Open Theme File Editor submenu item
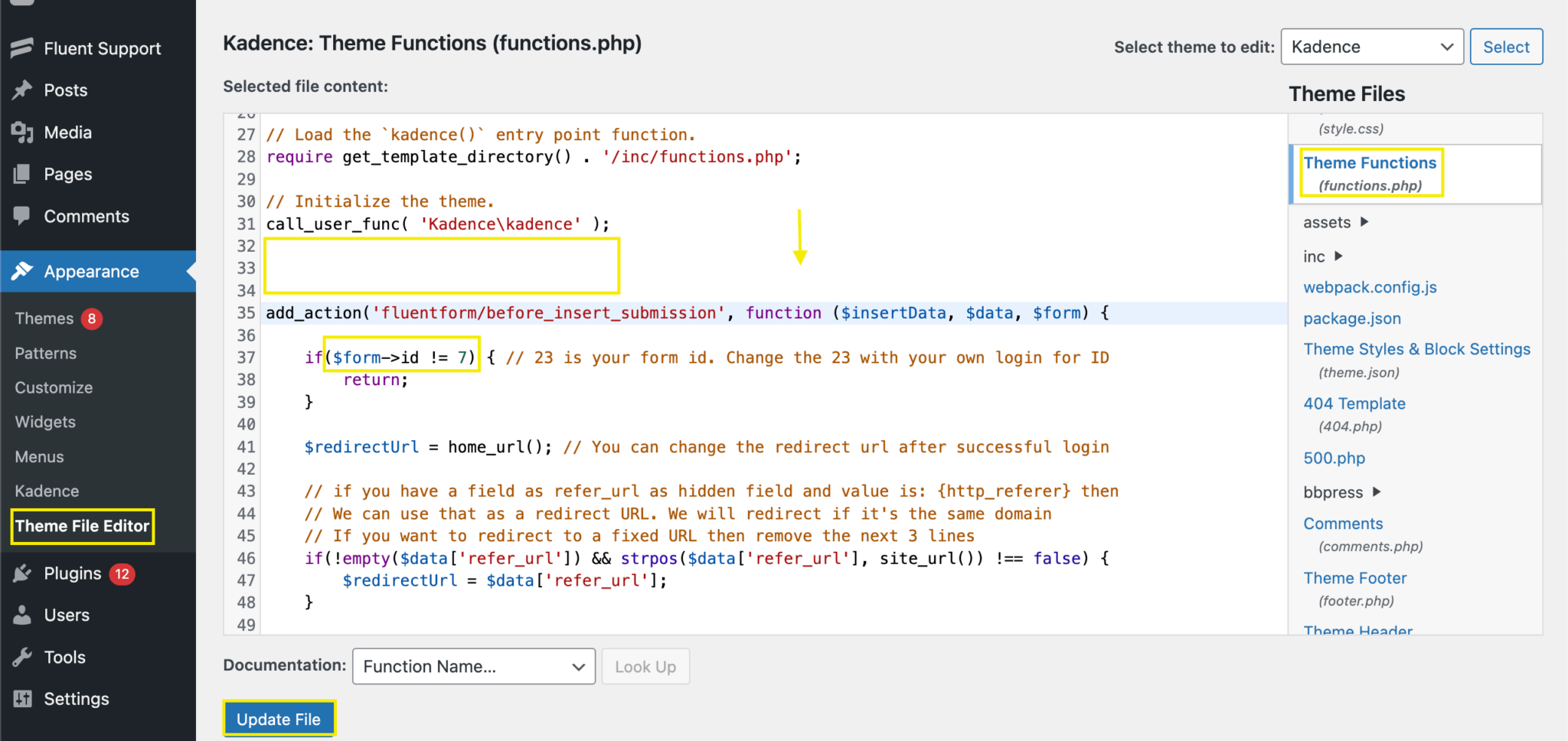The width and height of the screenshot is (1568, 741). click(82, 526)
